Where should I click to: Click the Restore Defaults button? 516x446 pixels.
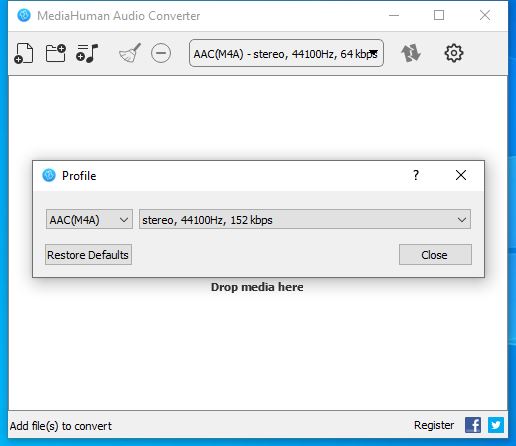click(x=88, y=255)
